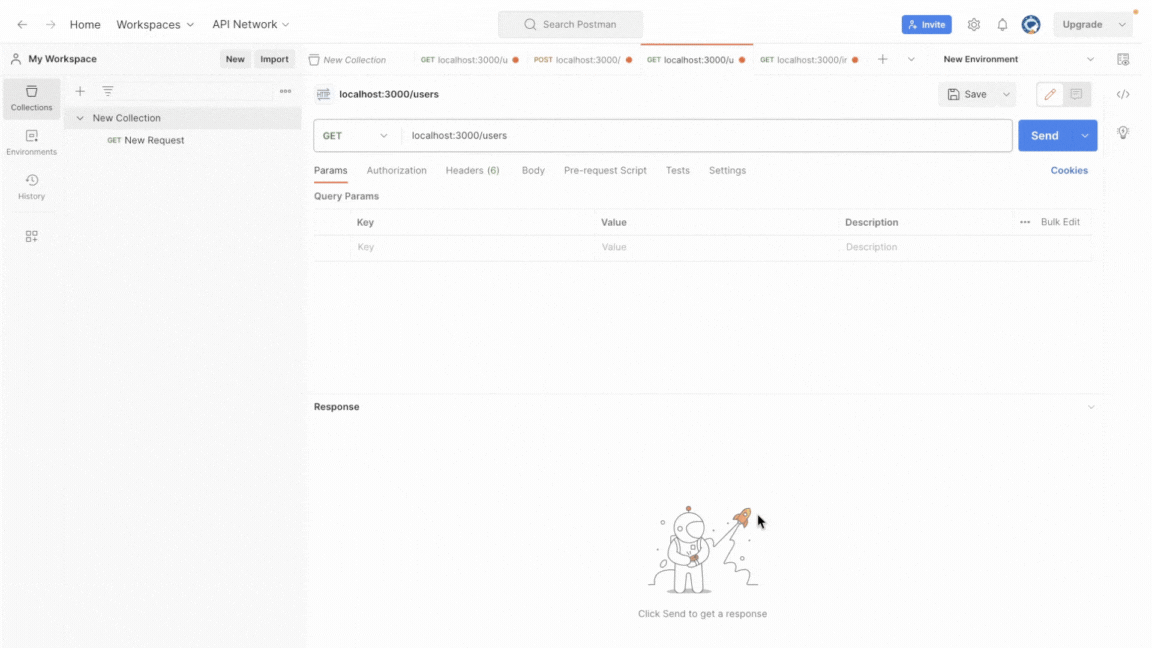This screenshot has width=1152, height=648.
Task: Open the comments icon next to pencil
Action: (1076, 94)
